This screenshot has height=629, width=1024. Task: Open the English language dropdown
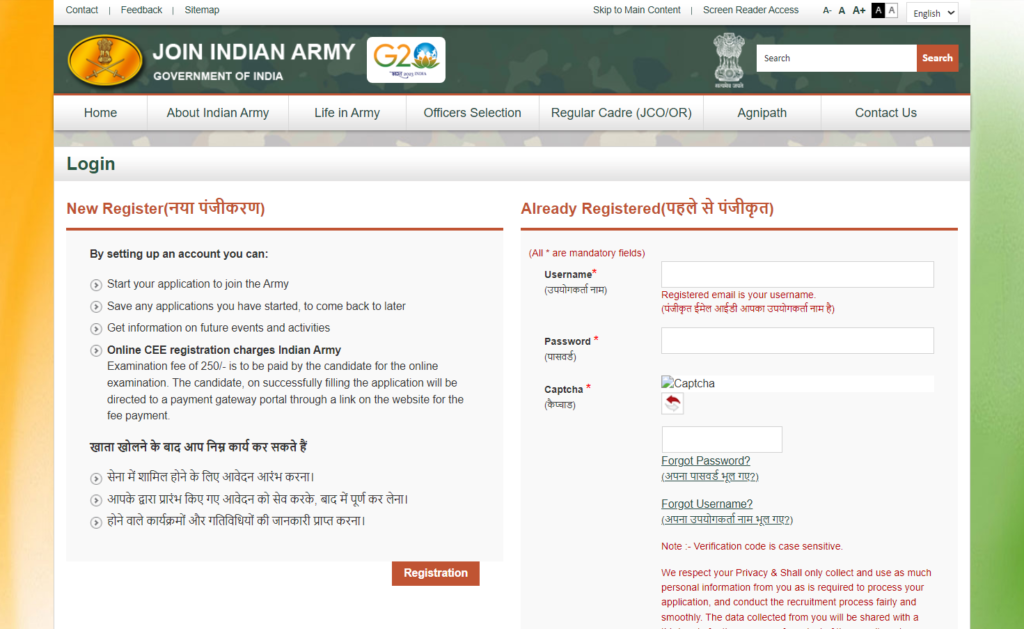click(932, 13)
